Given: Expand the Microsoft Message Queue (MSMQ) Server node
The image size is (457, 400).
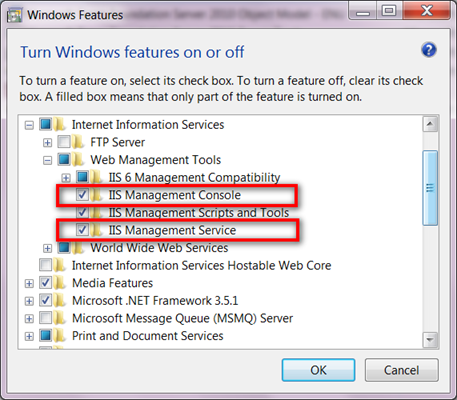Looking at the screenshot, I should click(x=29, y=319).
